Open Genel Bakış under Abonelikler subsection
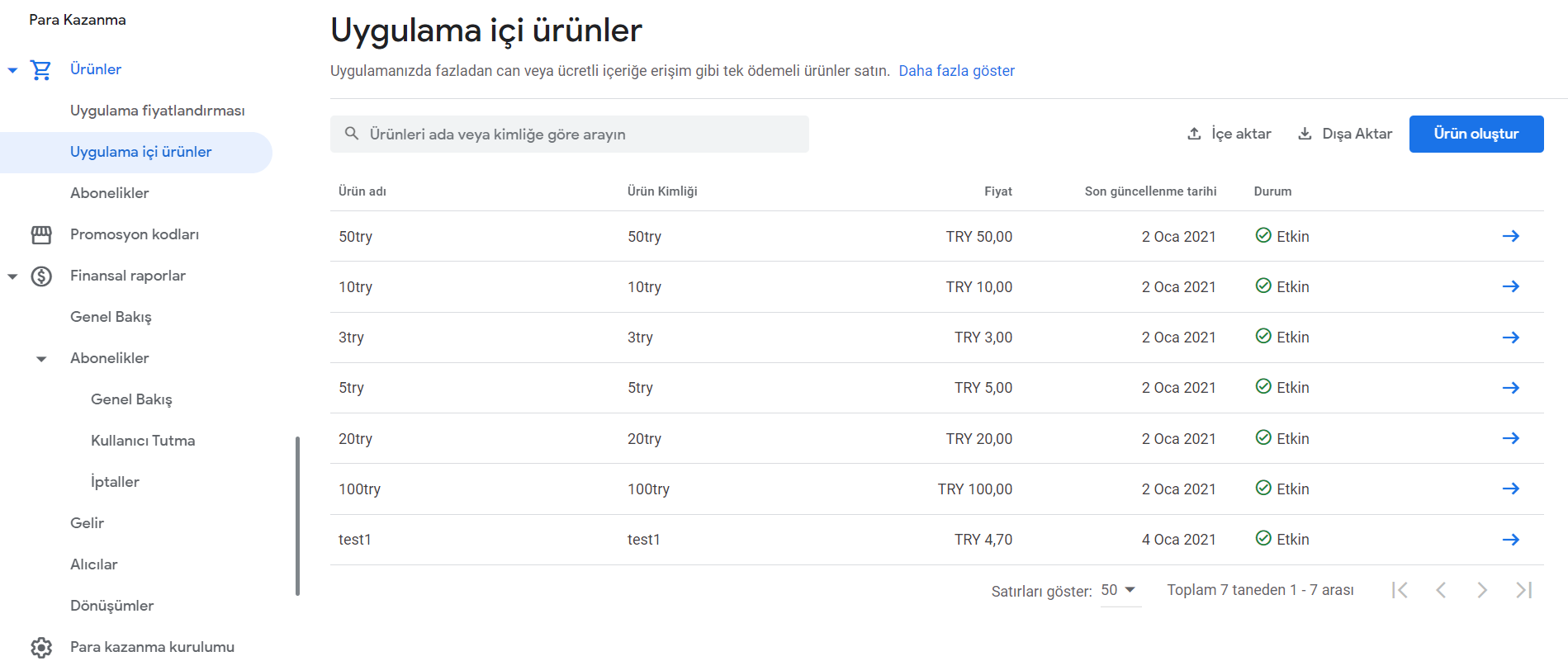1568x661 pixels. pyautogui.click(x=131, y=399)
